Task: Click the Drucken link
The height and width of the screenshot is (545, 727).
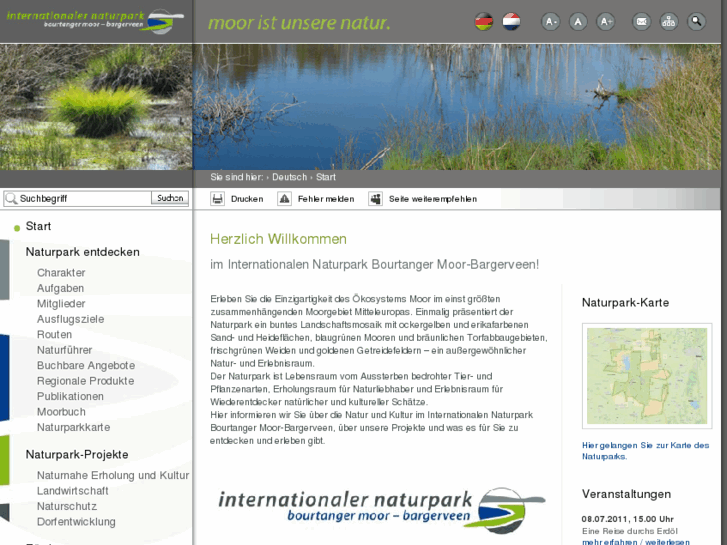Action: (x=247, y=199)
